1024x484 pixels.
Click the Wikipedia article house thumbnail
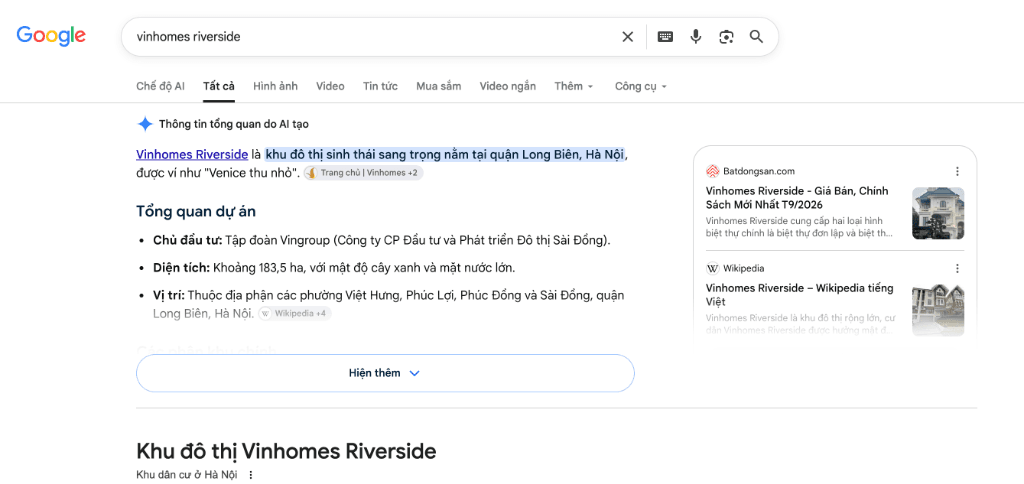pyautogui.click(x=938, y=310)
